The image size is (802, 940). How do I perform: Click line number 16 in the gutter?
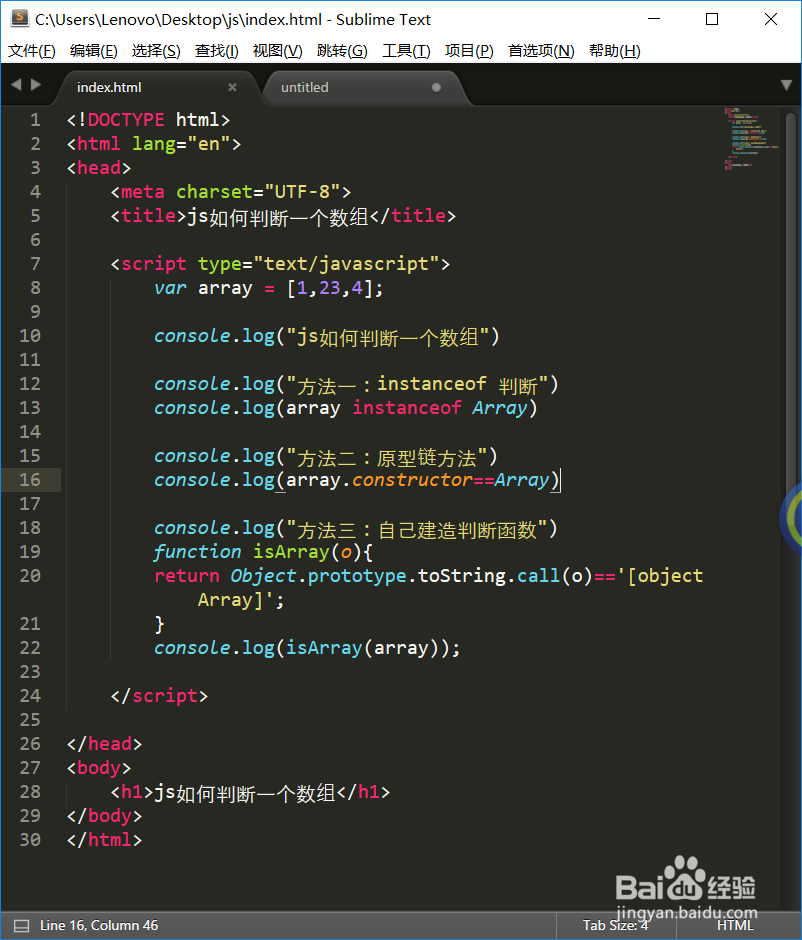[x=30, y=480]
